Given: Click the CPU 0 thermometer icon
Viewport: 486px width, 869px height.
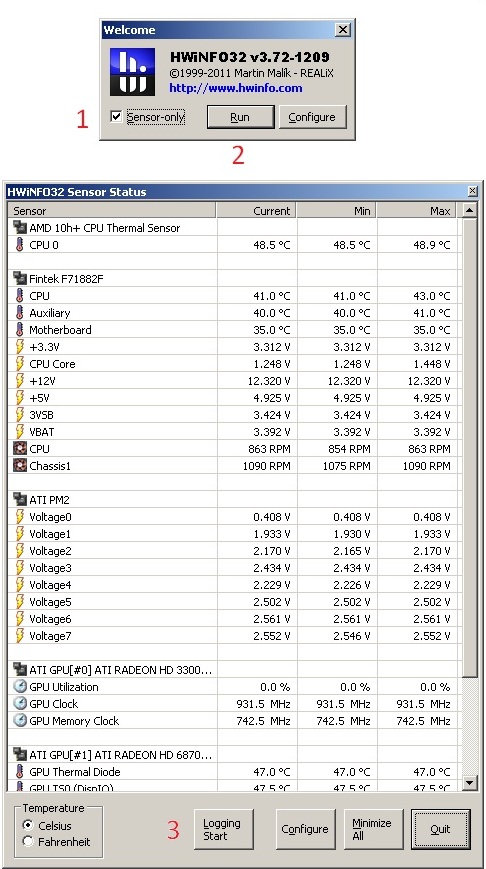Looking at the screenshot, I should tap(20, 245).
